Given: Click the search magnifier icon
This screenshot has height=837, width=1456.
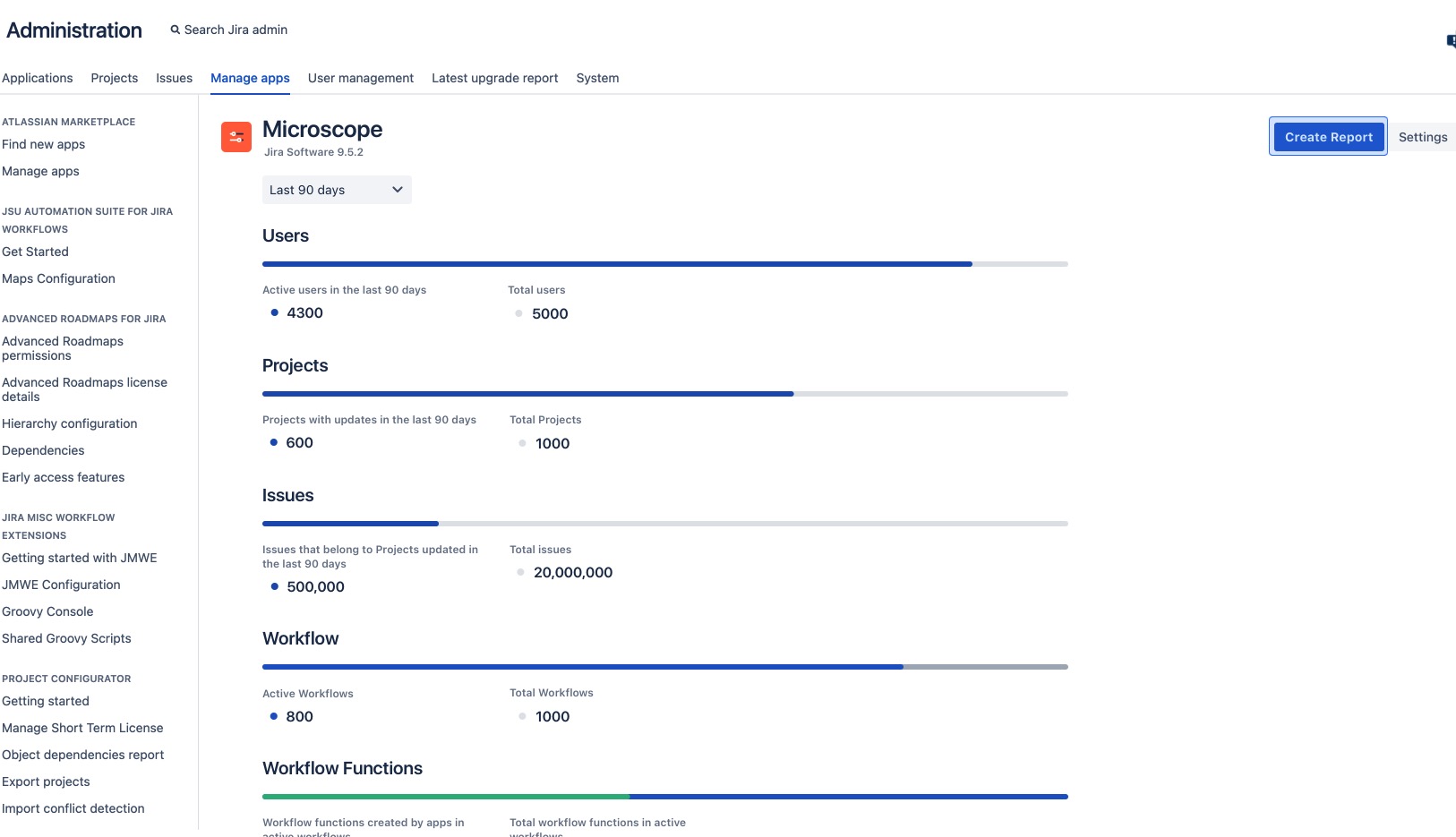Looking at the screenshot, I should [176, 30].
